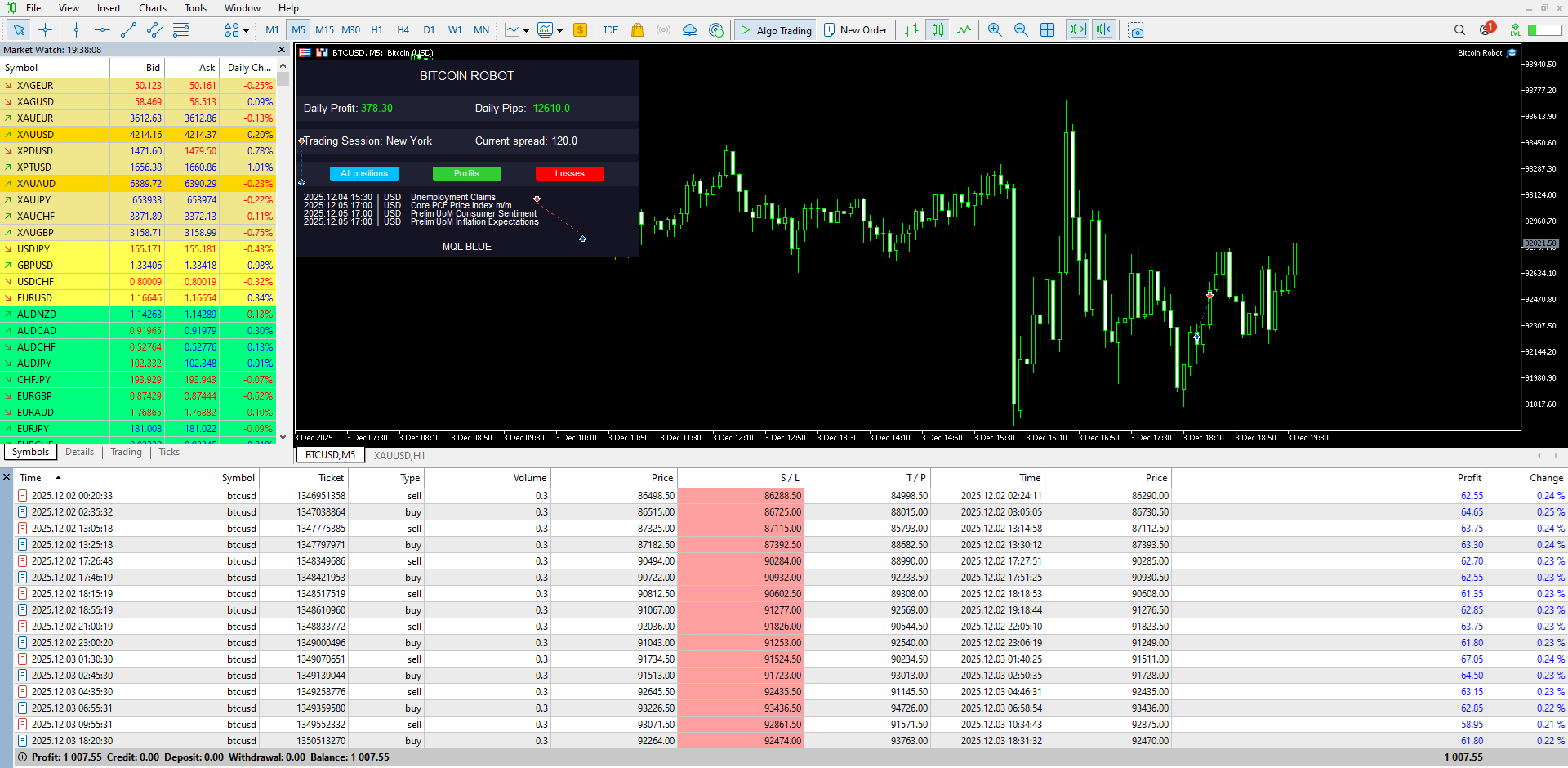Toggle the Algo Trading button
Image resolution: width=1568 pixels, height=768 pixels.
[x=776, y=30]
